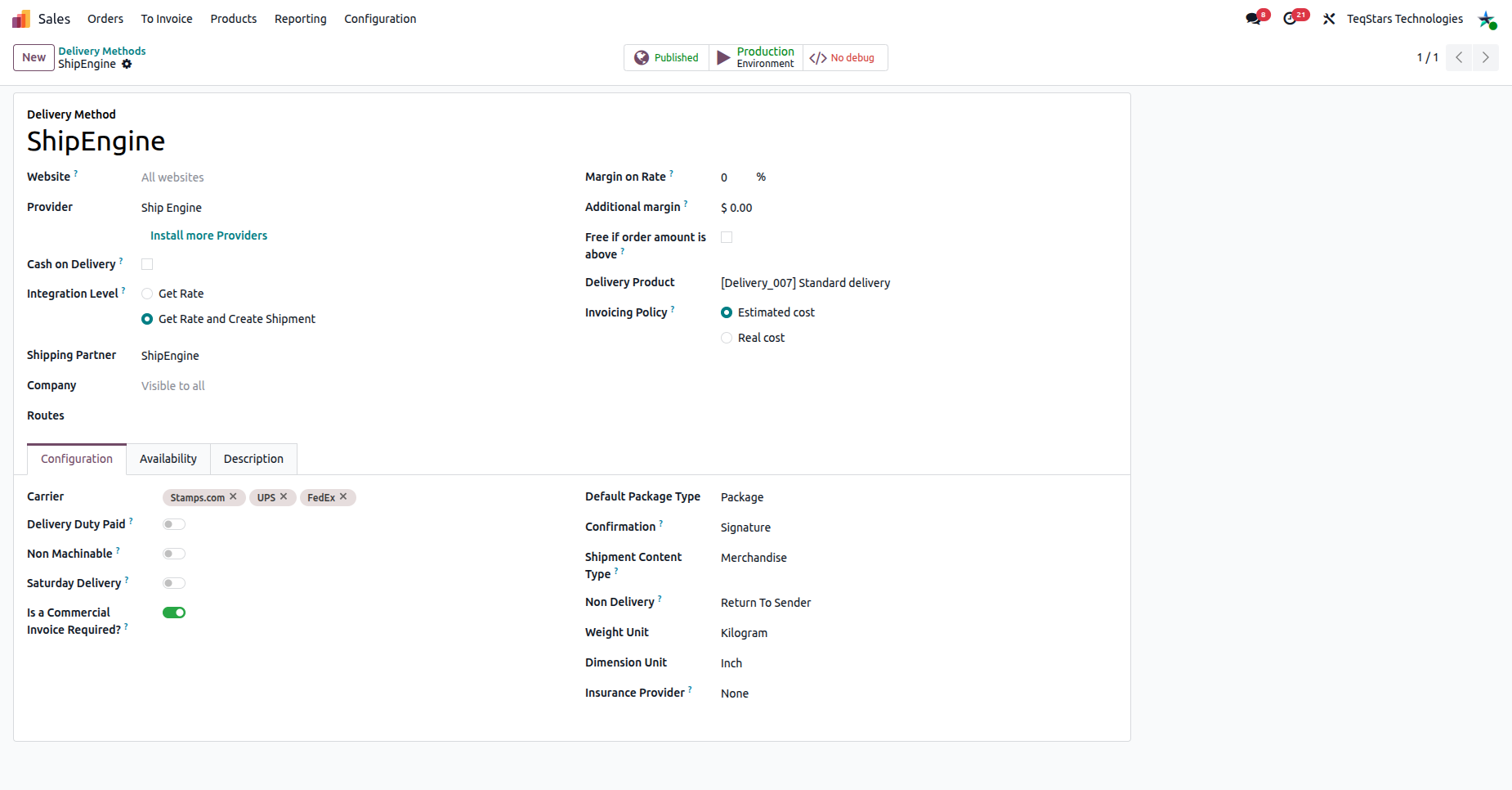1512x790 pixels.
Task: Enable the Cash on Delivery checkbox
Action: (147, 264)
